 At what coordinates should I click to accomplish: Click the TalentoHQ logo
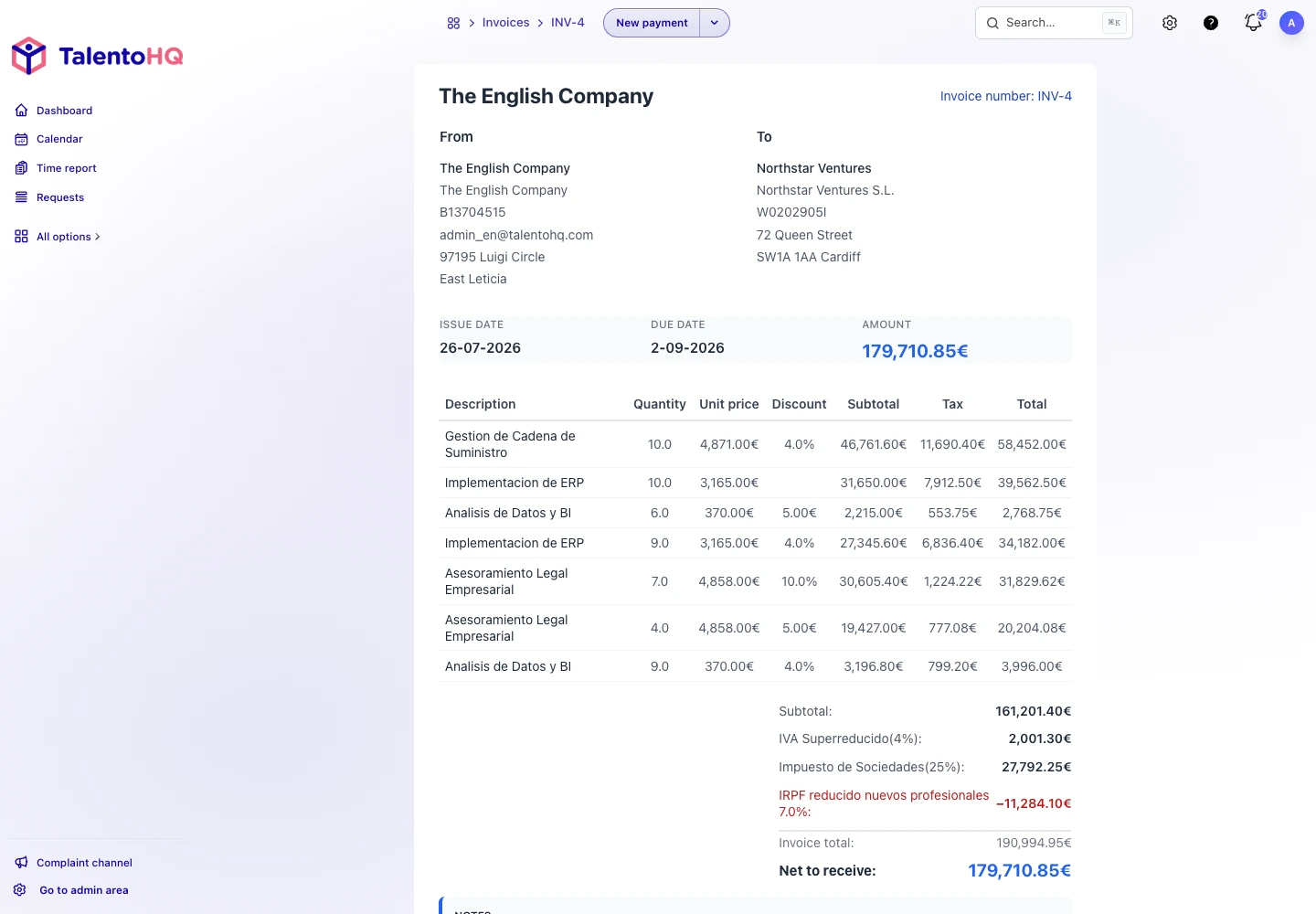[x=97, y=56]
